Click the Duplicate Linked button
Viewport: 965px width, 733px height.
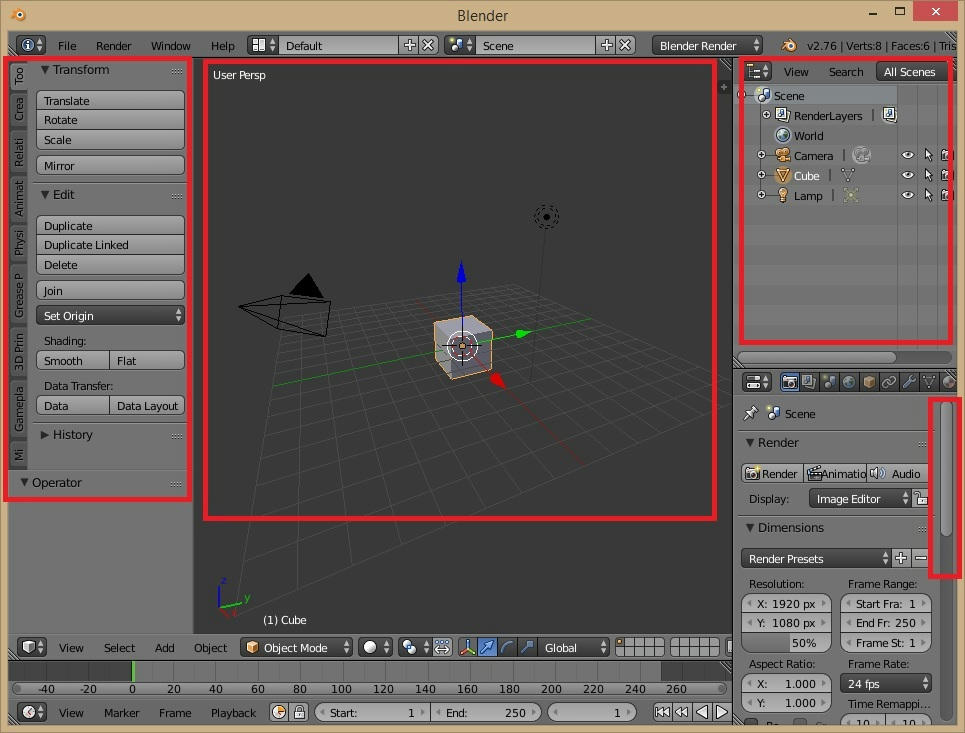pos(110,245)
